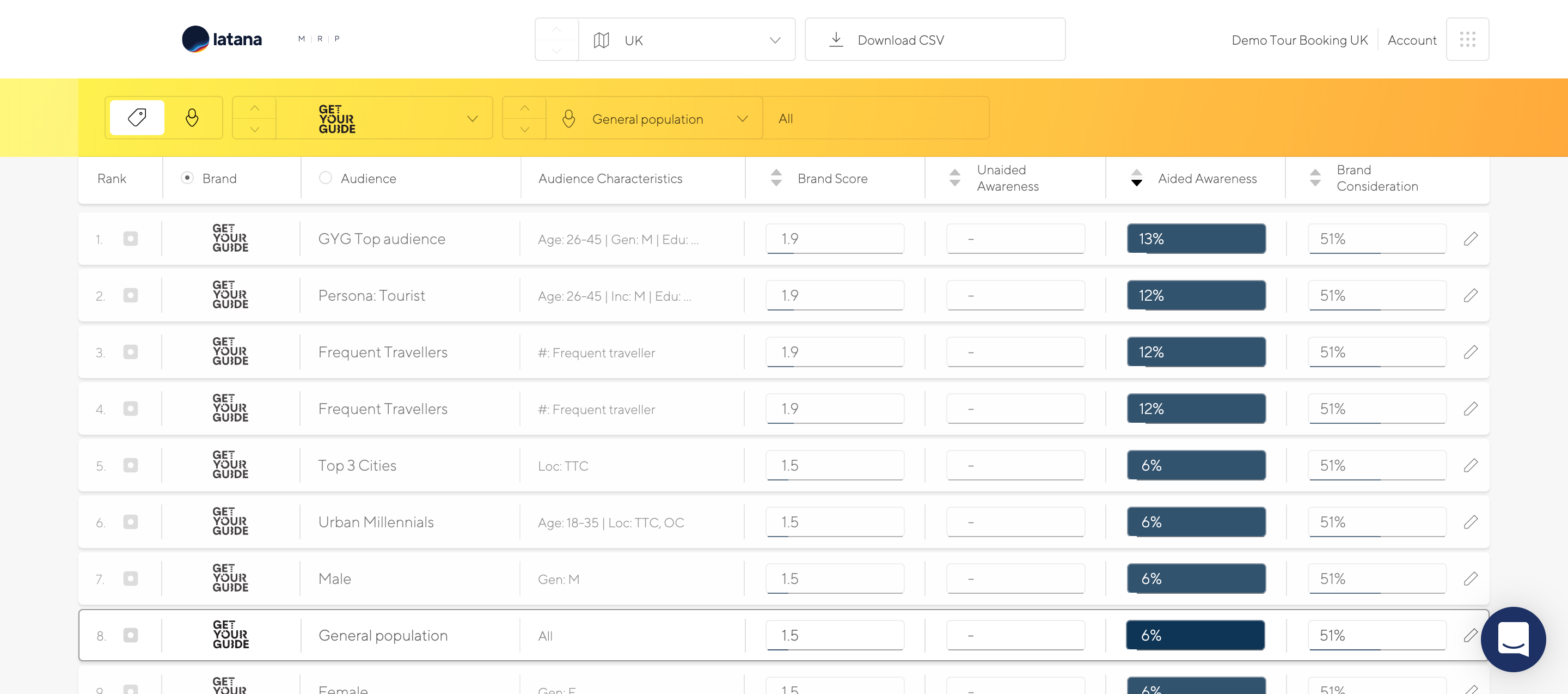
Task: Tick checkbox for rank 7 row
Action: 130,579
